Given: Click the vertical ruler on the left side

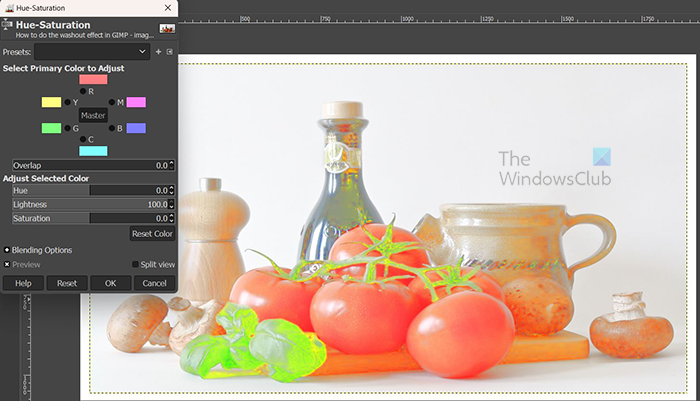Looking at the screenshot, I should [x=25, y=346].
